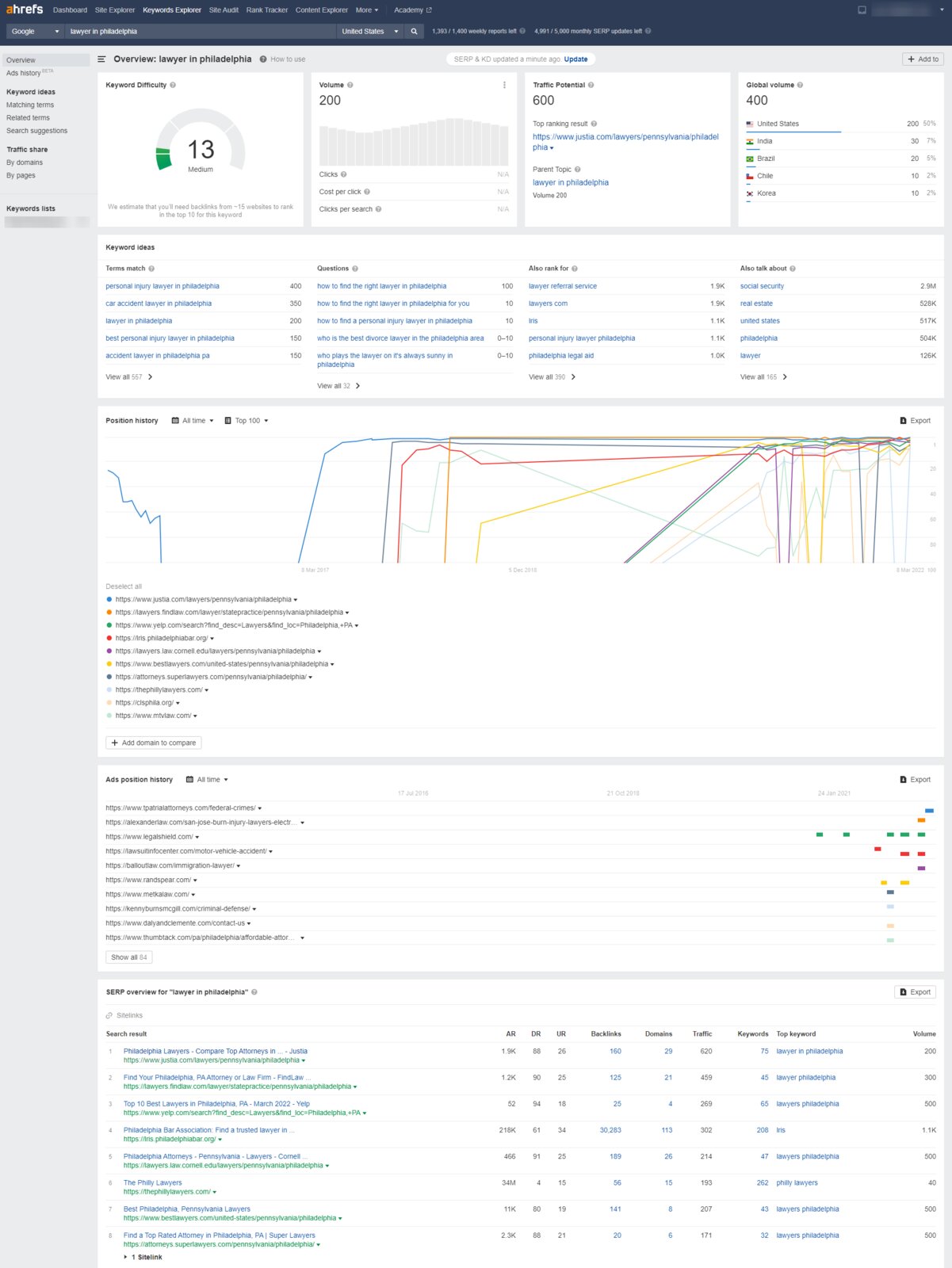Open caret menu for legalshield.com ads URL
This screenshot has width=952, height=1268.
point(197,837)
